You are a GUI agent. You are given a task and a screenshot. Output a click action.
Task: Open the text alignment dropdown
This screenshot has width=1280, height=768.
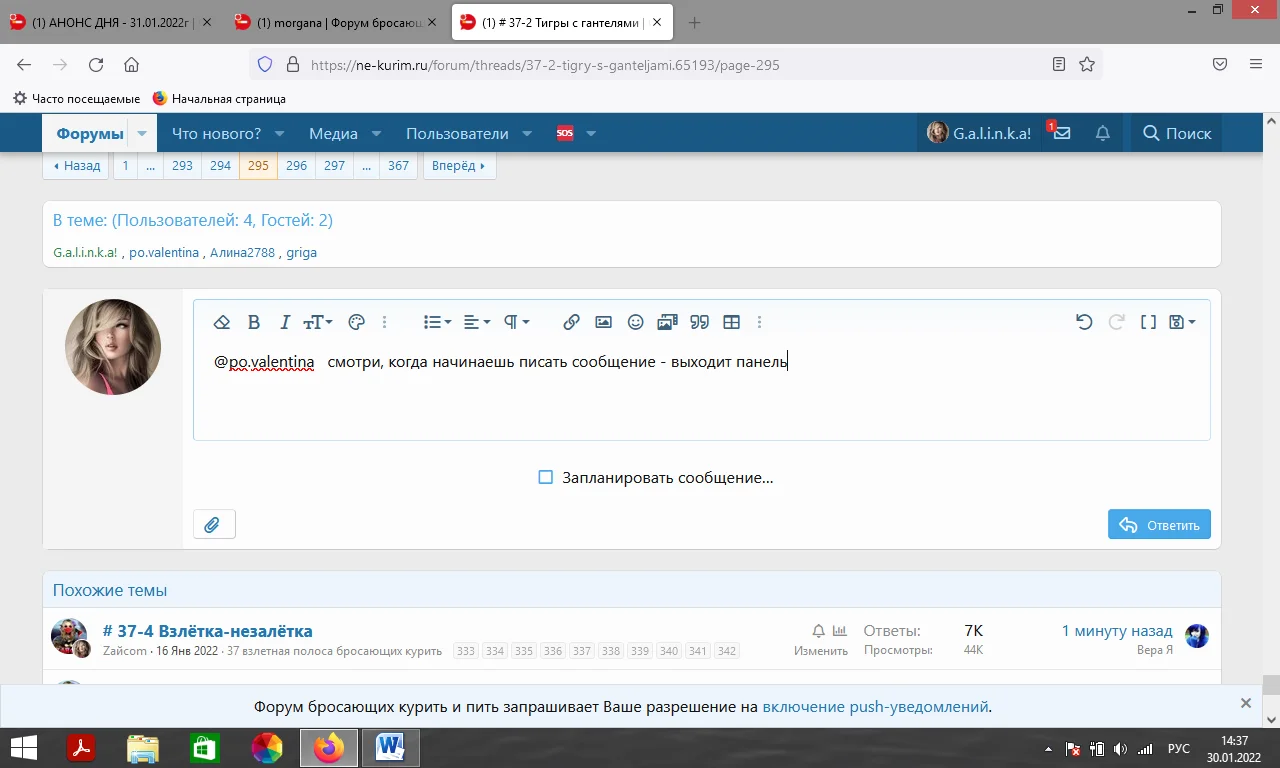(477, 322)
